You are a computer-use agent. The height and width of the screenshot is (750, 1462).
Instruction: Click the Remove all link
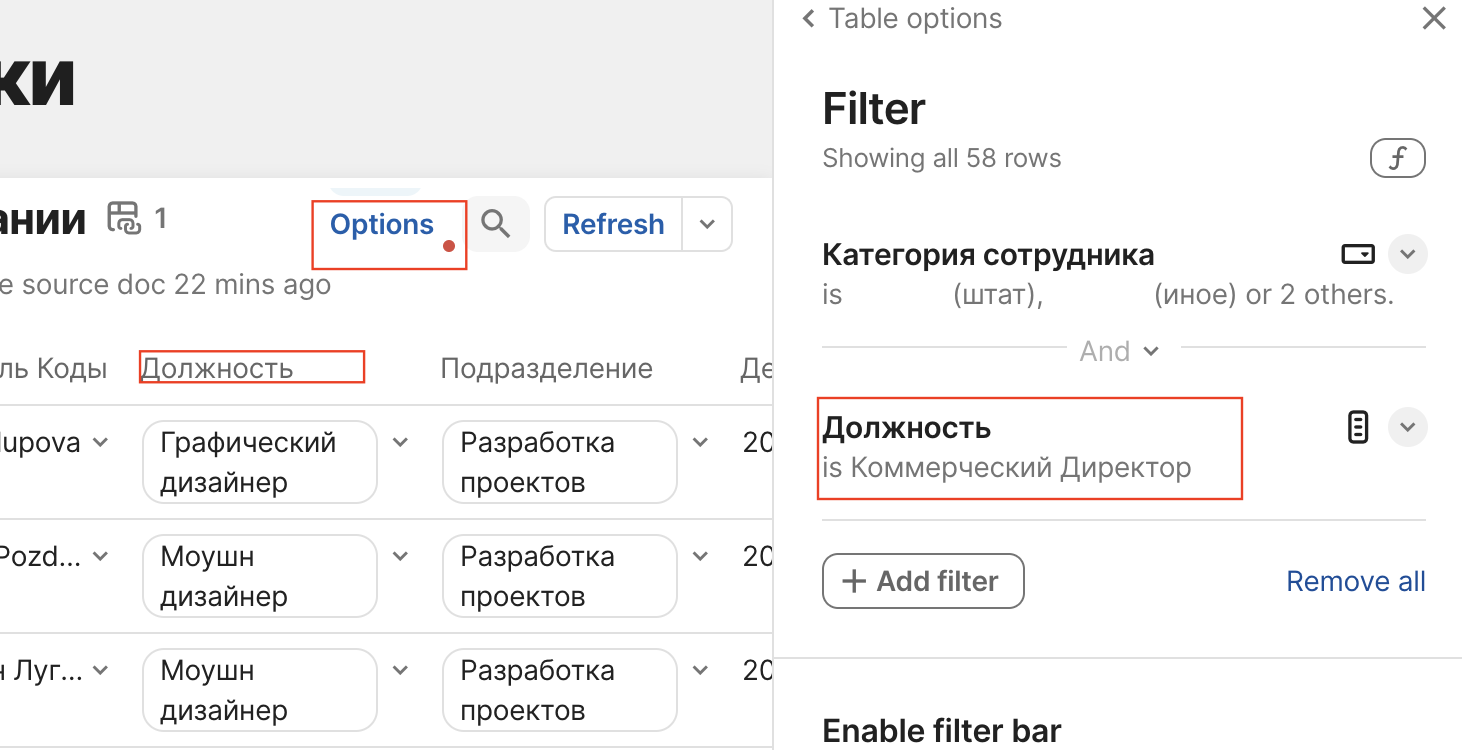[1355, 581]
